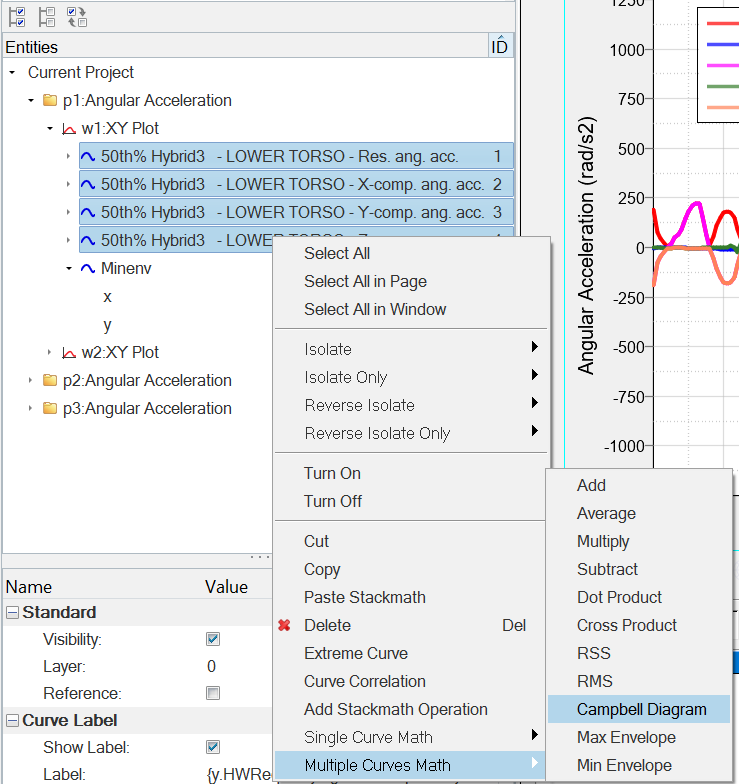Click the Minenv curve icon

[x=88, y=269]
